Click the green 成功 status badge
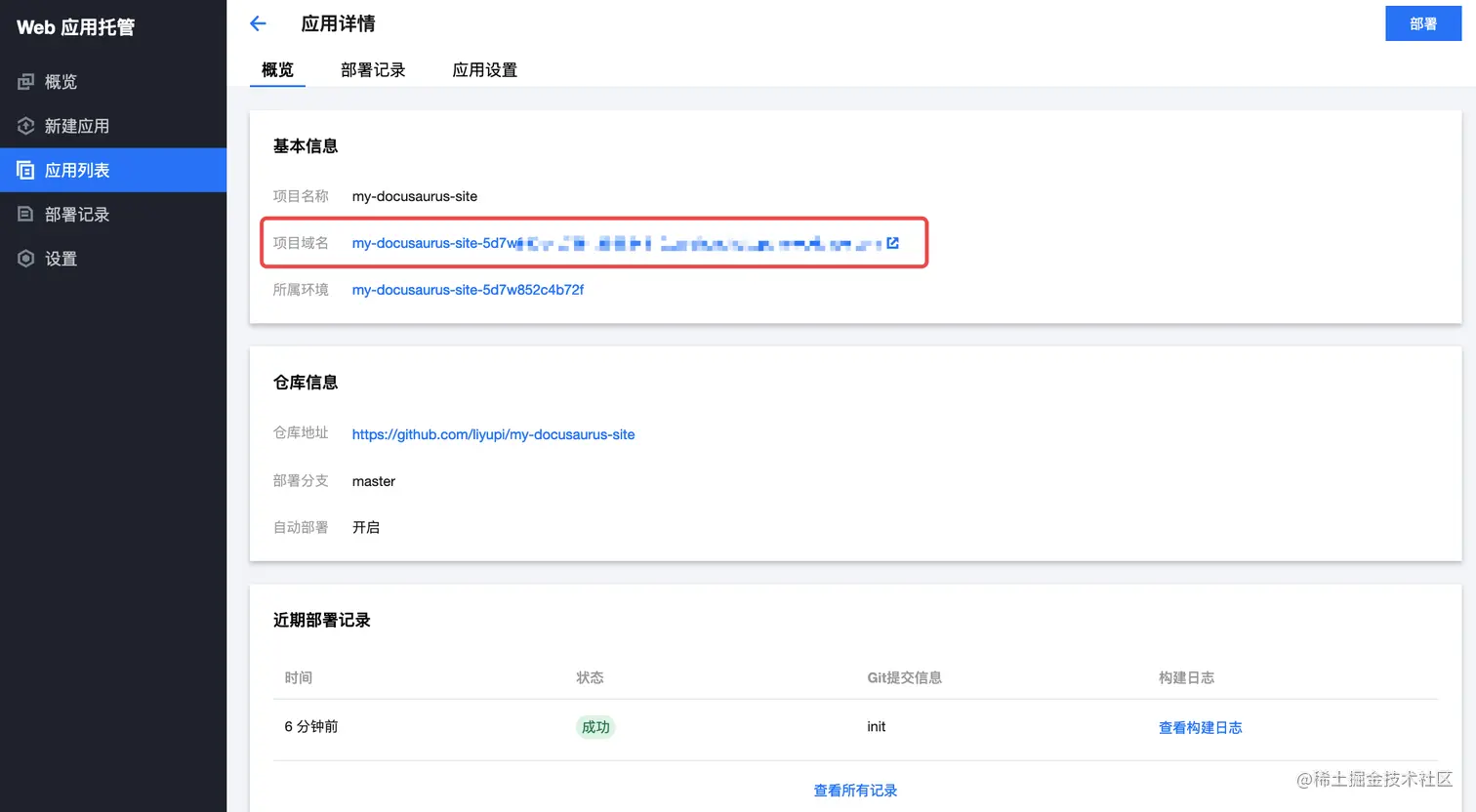1476x812 pixels. [595, 726]
